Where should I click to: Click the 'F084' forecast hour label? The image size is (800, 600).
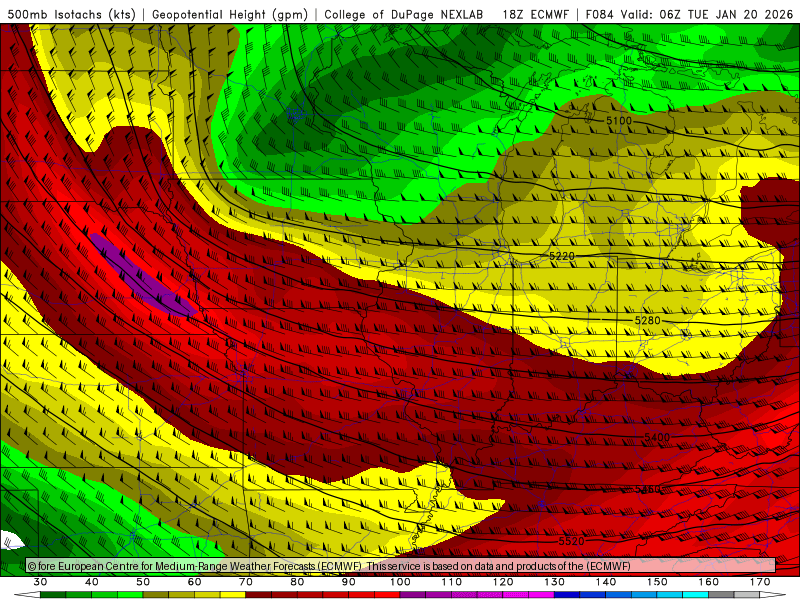599,14
